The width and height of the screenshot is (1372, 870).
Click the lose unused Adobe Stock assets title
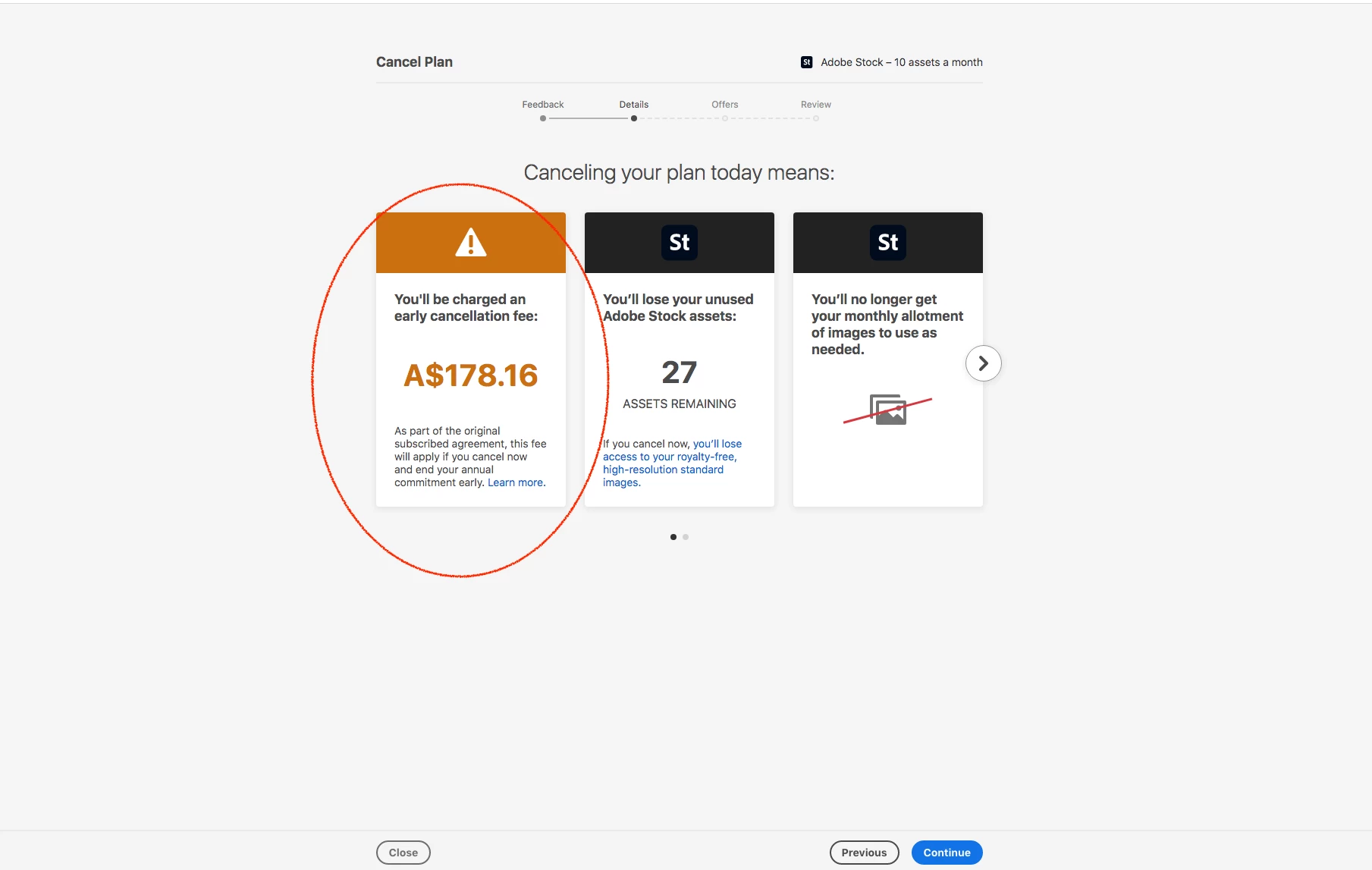pyautogui.click(x=678, y=308)
